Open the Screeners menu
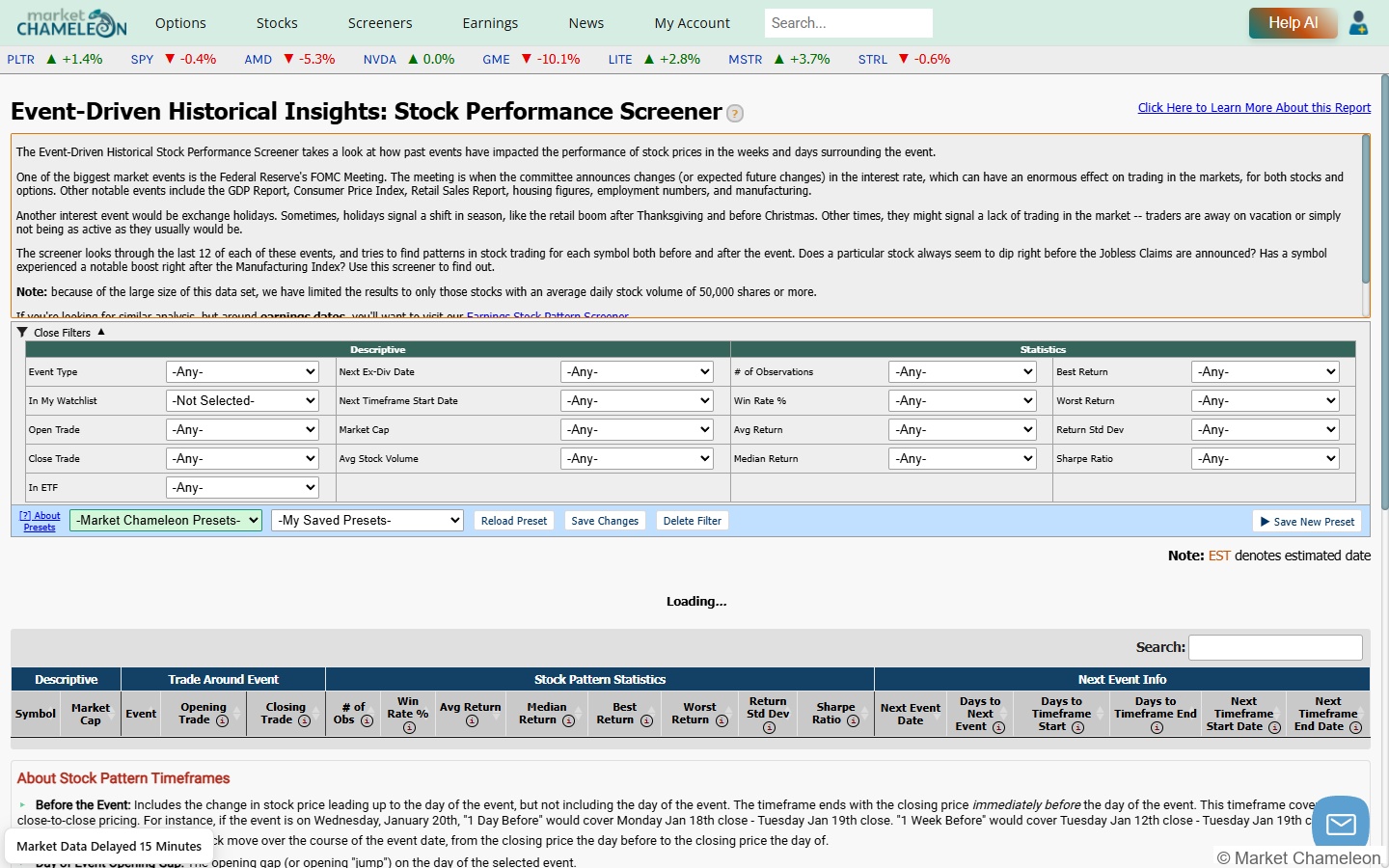 pos(380,23)
